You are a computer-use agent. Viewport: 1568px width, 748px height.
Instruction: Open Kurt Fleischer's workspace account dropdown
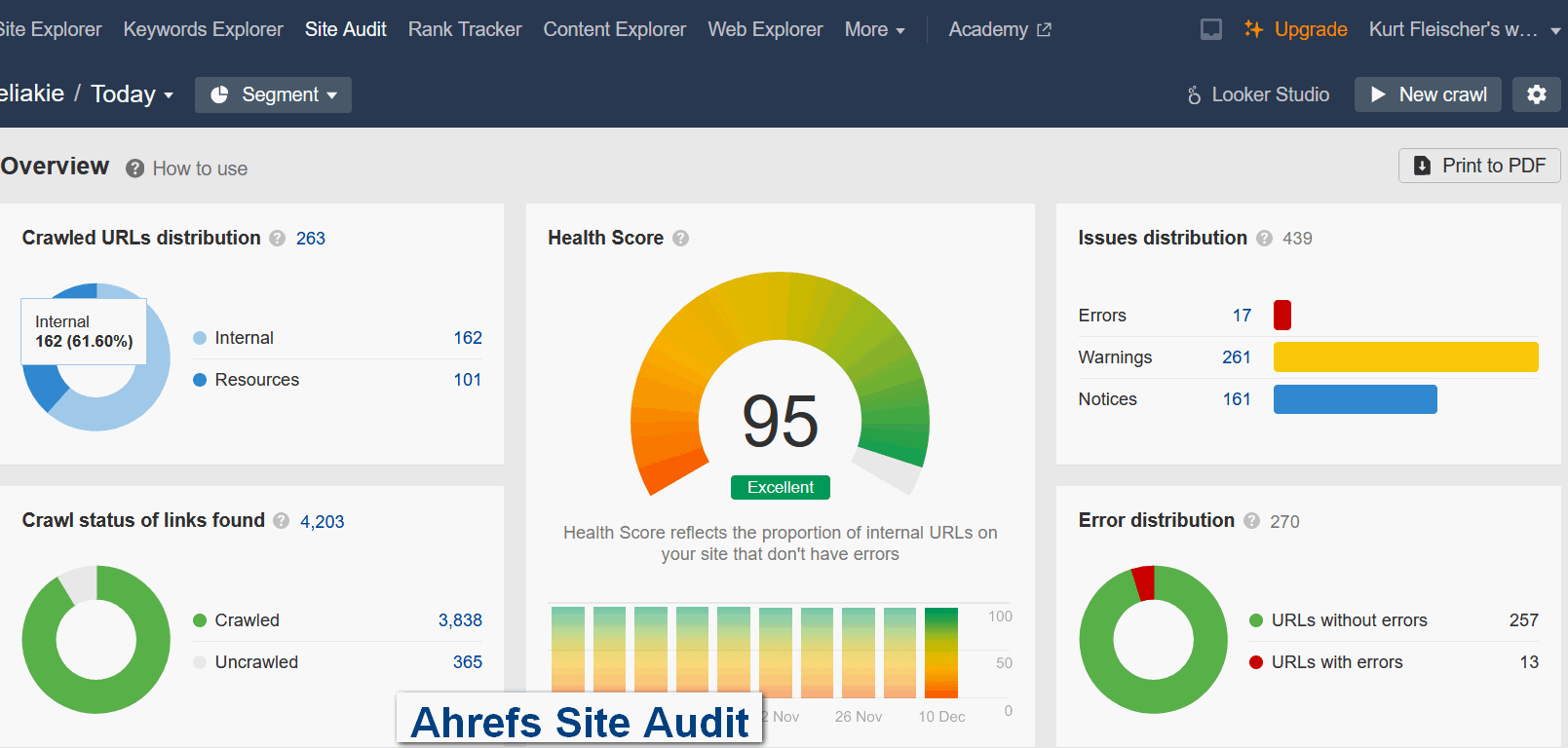[x=1465, y=29]
